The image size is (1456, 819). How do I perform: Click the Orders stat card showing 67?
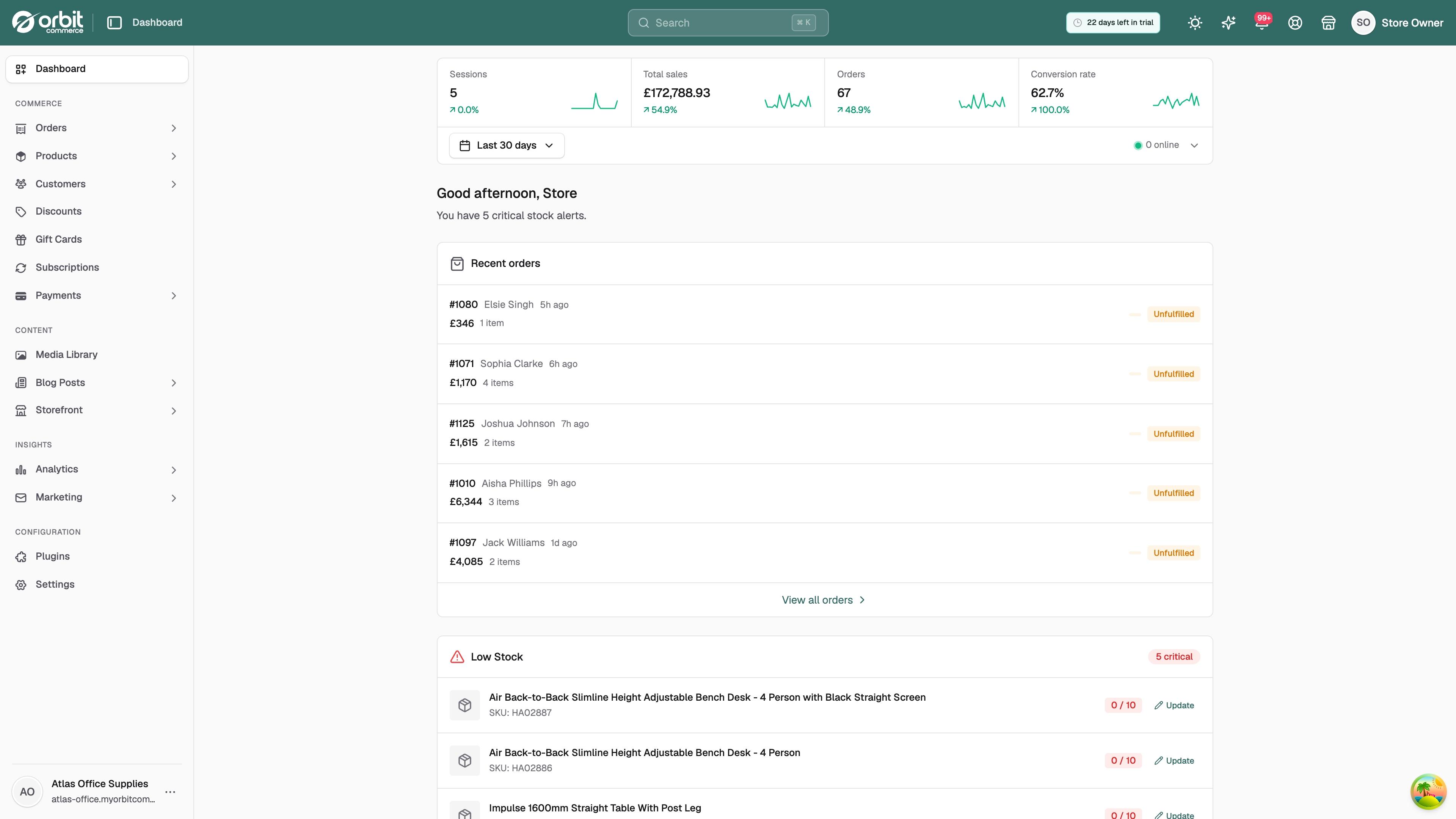click(921, 92)
